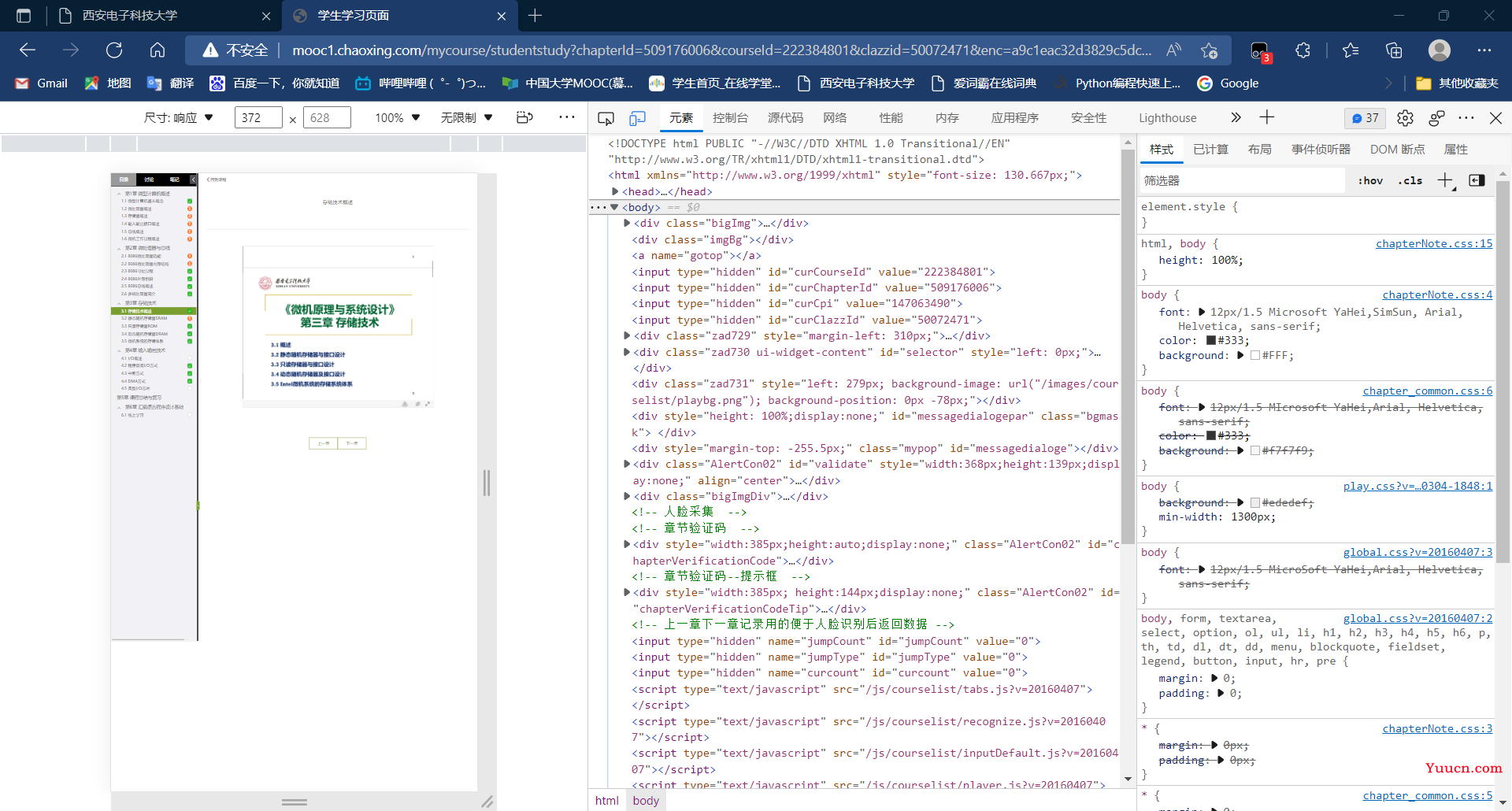The image size is (1512, 811).
Task: Switch to the 控制台 tab
Action: (x=730, y=118)
